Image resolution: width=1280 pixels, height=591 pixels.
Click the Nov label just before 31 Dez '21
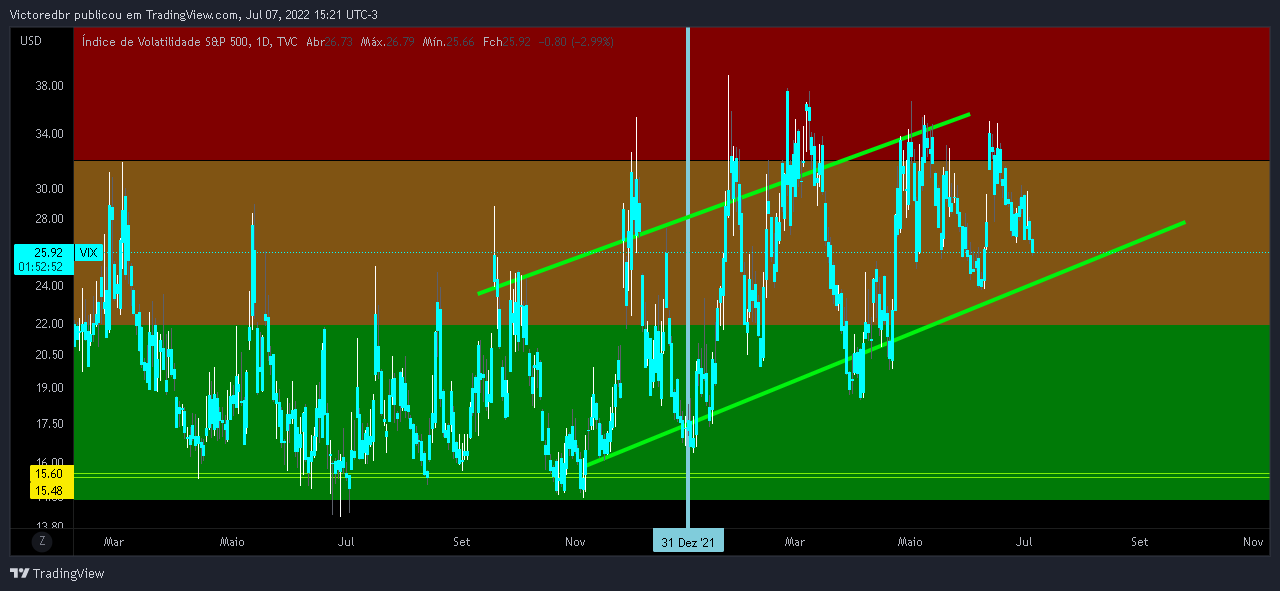coord(575,542)
